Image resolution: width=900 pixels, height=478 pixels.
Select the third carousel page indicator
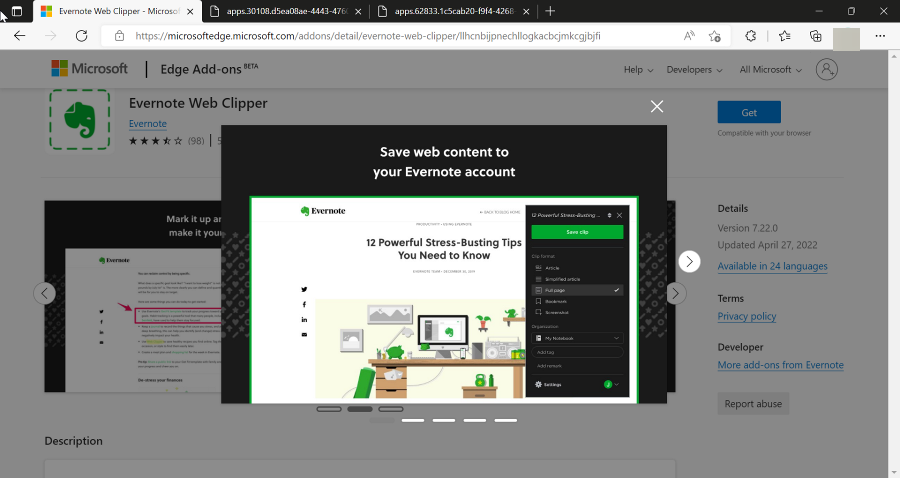[391, 409]
